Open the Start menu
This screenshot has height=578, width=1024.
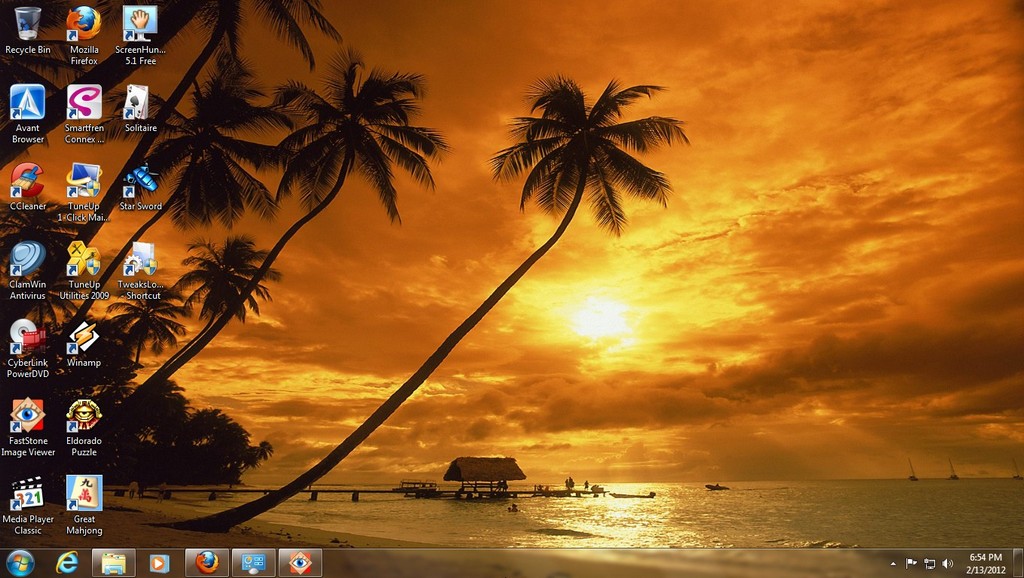click(x=18, y=563)
